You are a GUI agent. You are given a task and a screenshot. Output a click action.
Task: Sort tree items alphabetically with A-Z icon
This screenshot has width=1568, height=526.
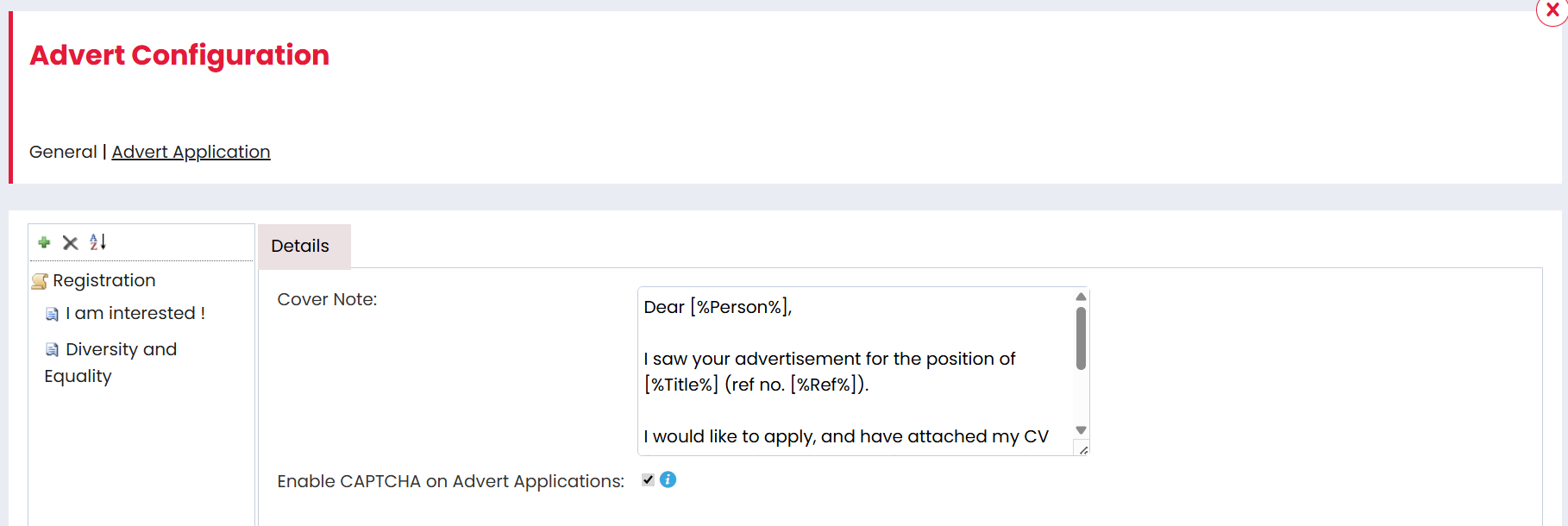(x=98, y=242)
